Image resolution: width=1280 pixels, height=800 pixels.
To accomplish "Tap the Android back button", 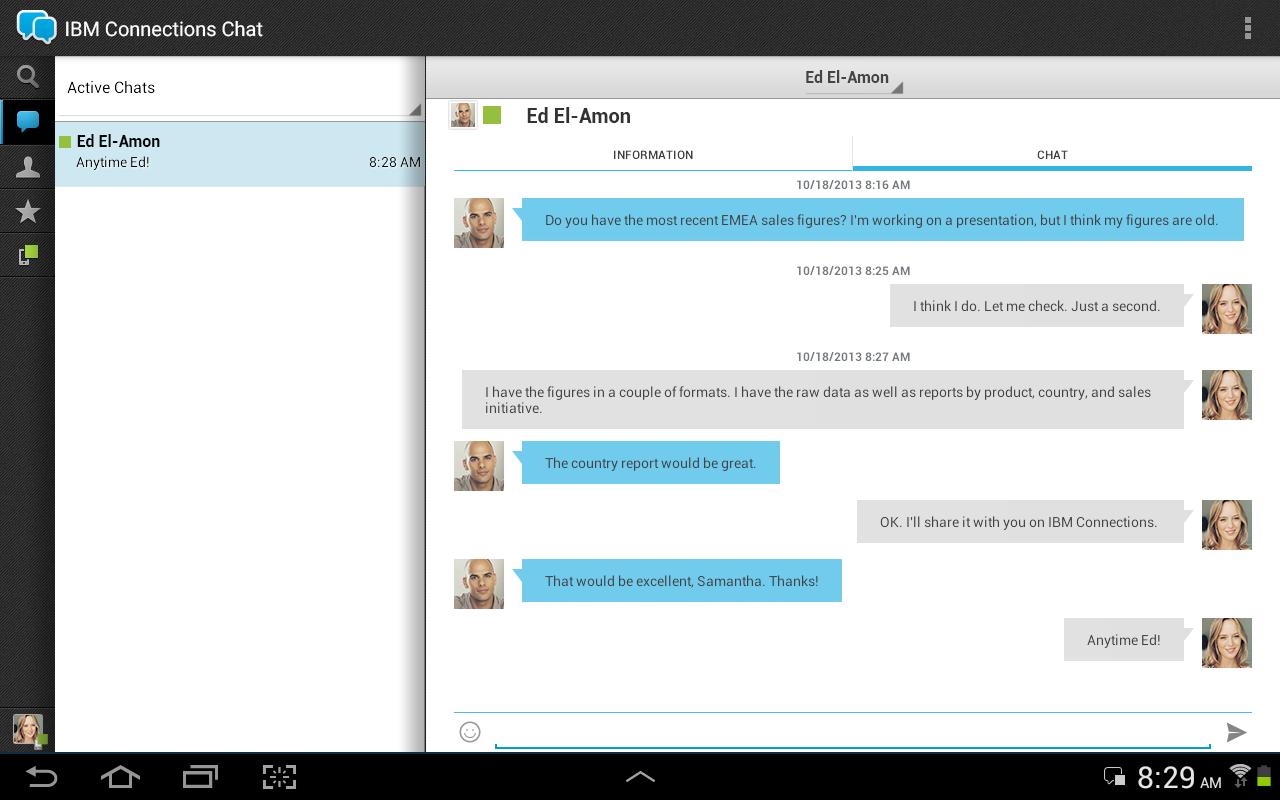I will point(41,777).
